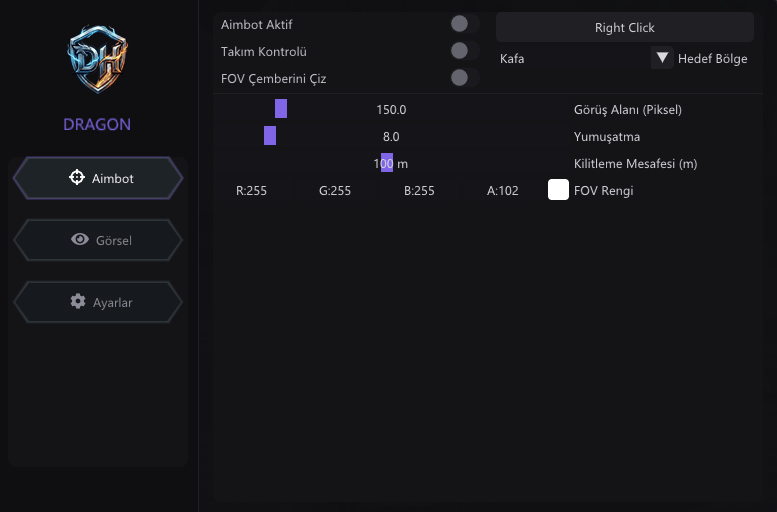The width and height of the screenshot is (777, 512).
Task: Click the Görüş Alanı slider handle
Action: (281, 109)
